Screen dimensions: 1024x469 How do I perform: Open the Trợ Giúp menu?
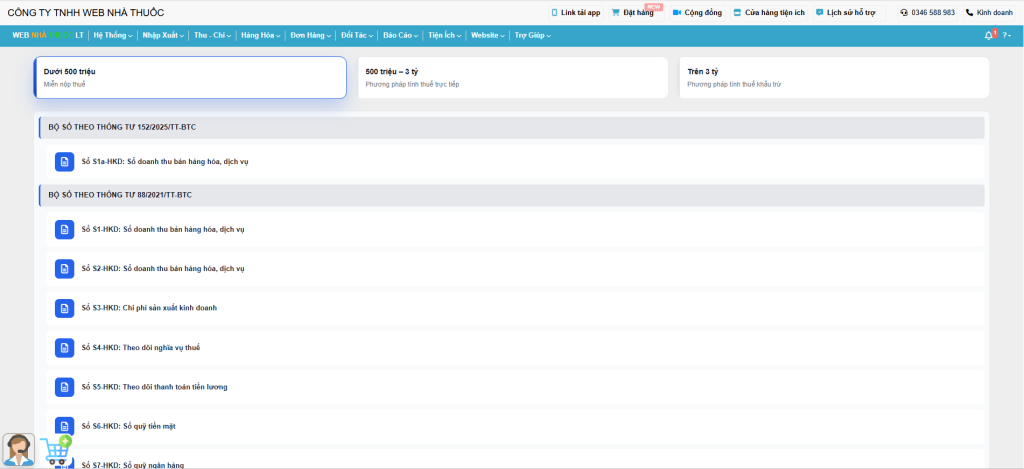click(x=532, y=35)
